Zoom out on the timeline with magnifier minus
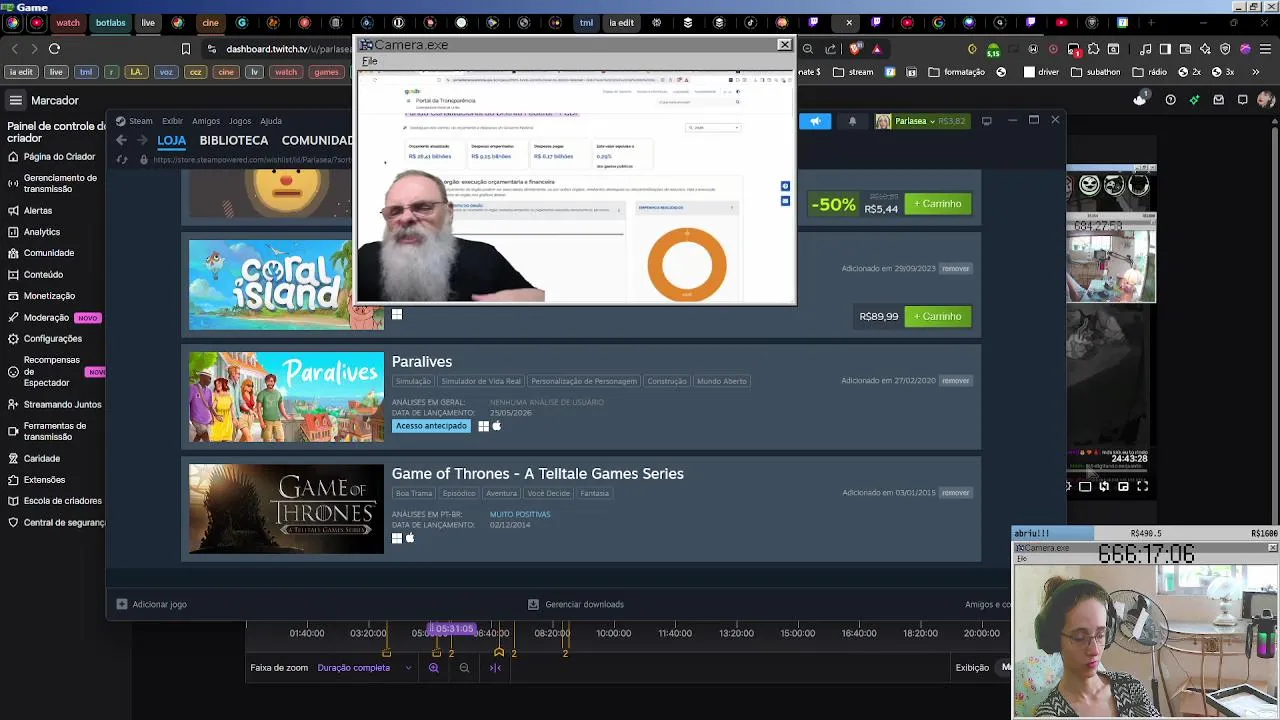This screenshot has height=720, width=1280. coord(464,668)
